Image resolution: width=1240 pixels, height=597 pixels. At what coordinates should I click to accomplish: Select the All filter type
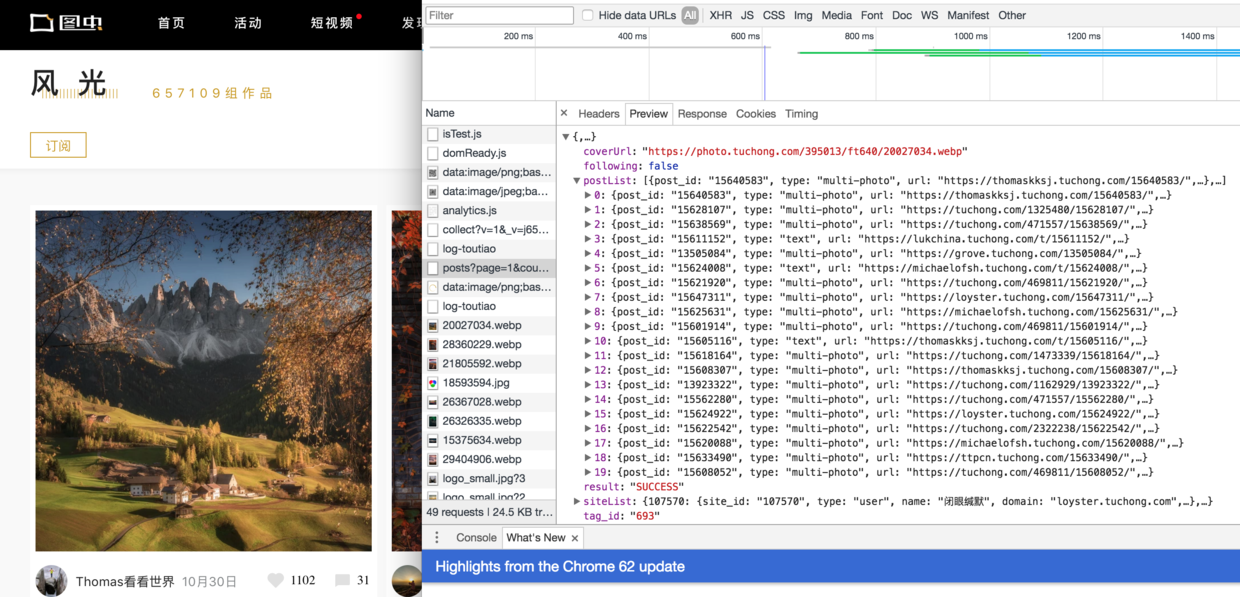[690, 15]
